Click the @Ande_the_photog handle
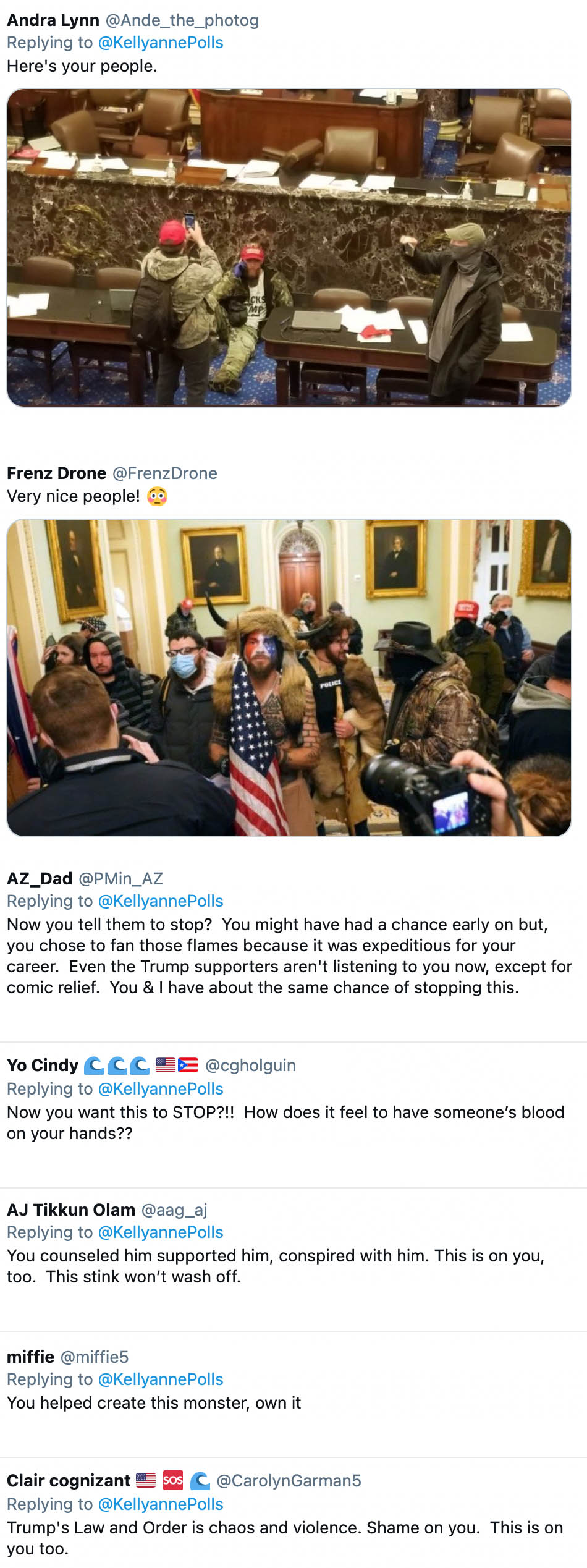This screenshot has height=1568, width=587. [x=182, y=20]
